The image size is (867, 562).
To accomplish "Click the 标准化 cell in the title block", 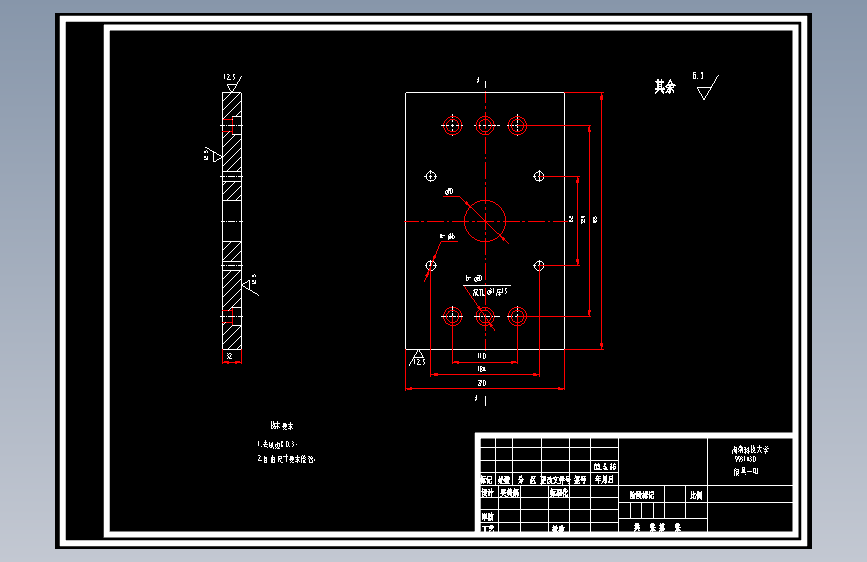I will click(558, 492).
